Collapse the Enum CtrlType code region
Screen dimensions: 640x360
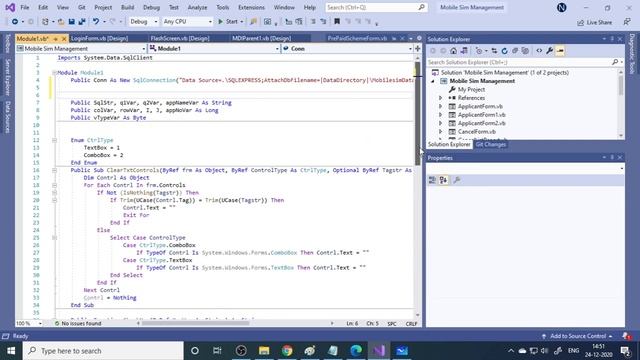click(x=54, y=140)
